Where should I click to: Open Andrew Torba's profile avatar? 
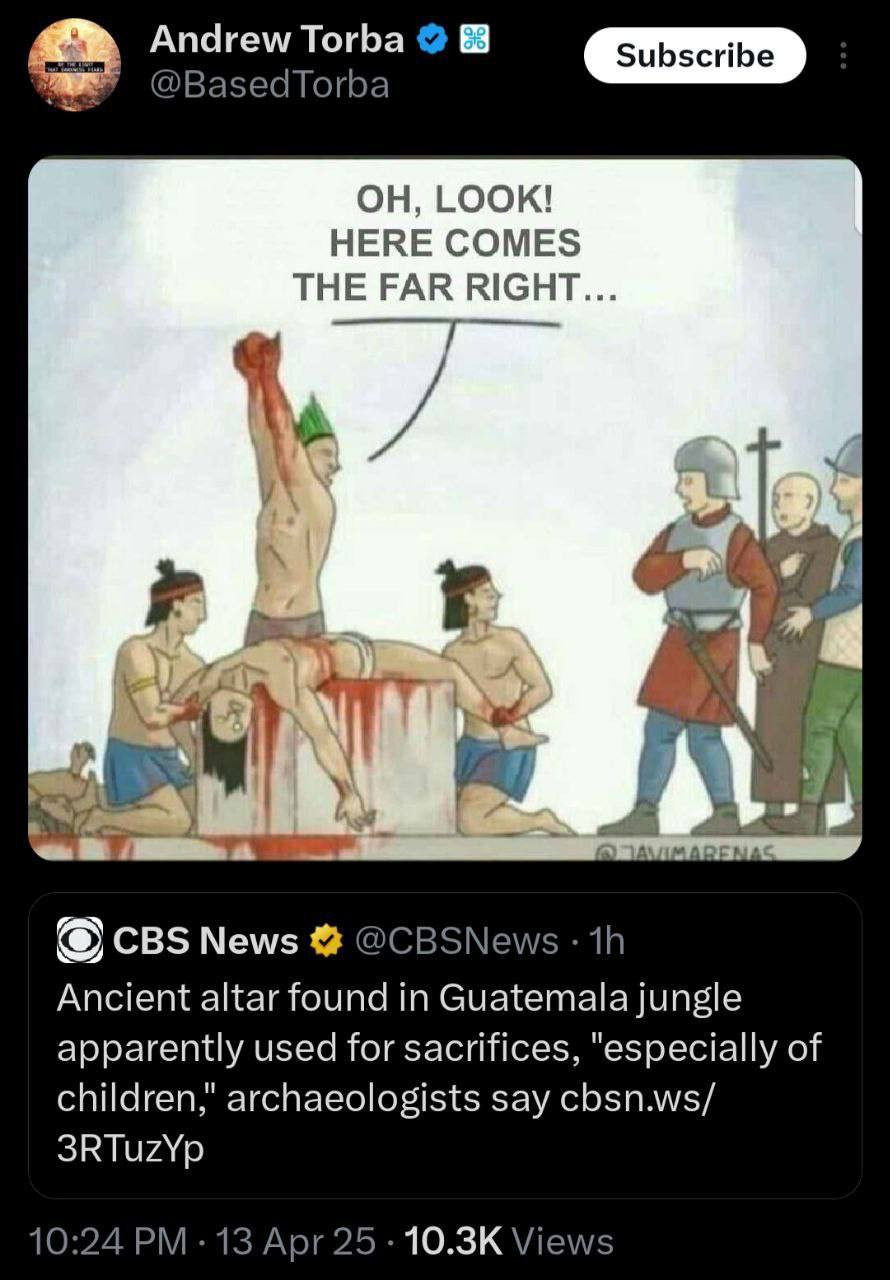coord(74,63)
